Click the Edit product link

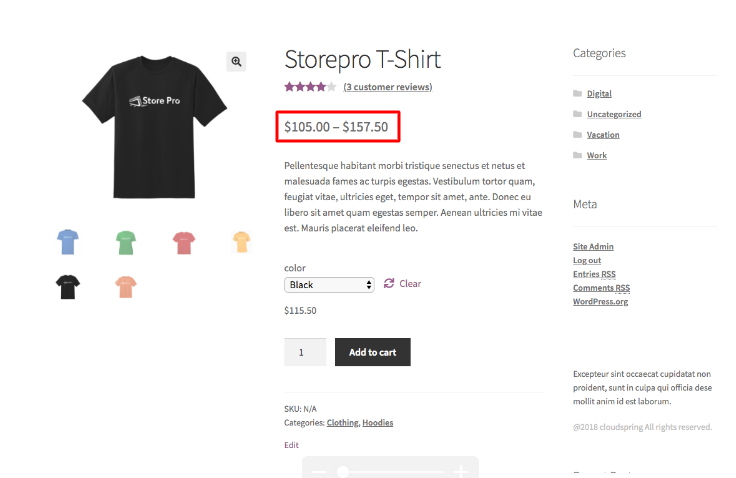click(x=291, y=445)
